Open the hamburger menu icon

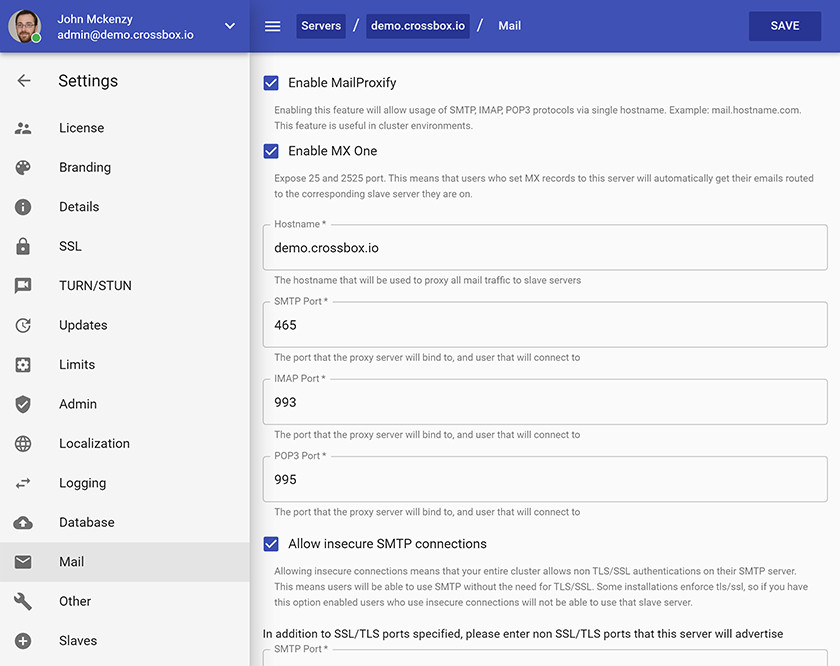[x=272, y=26]
